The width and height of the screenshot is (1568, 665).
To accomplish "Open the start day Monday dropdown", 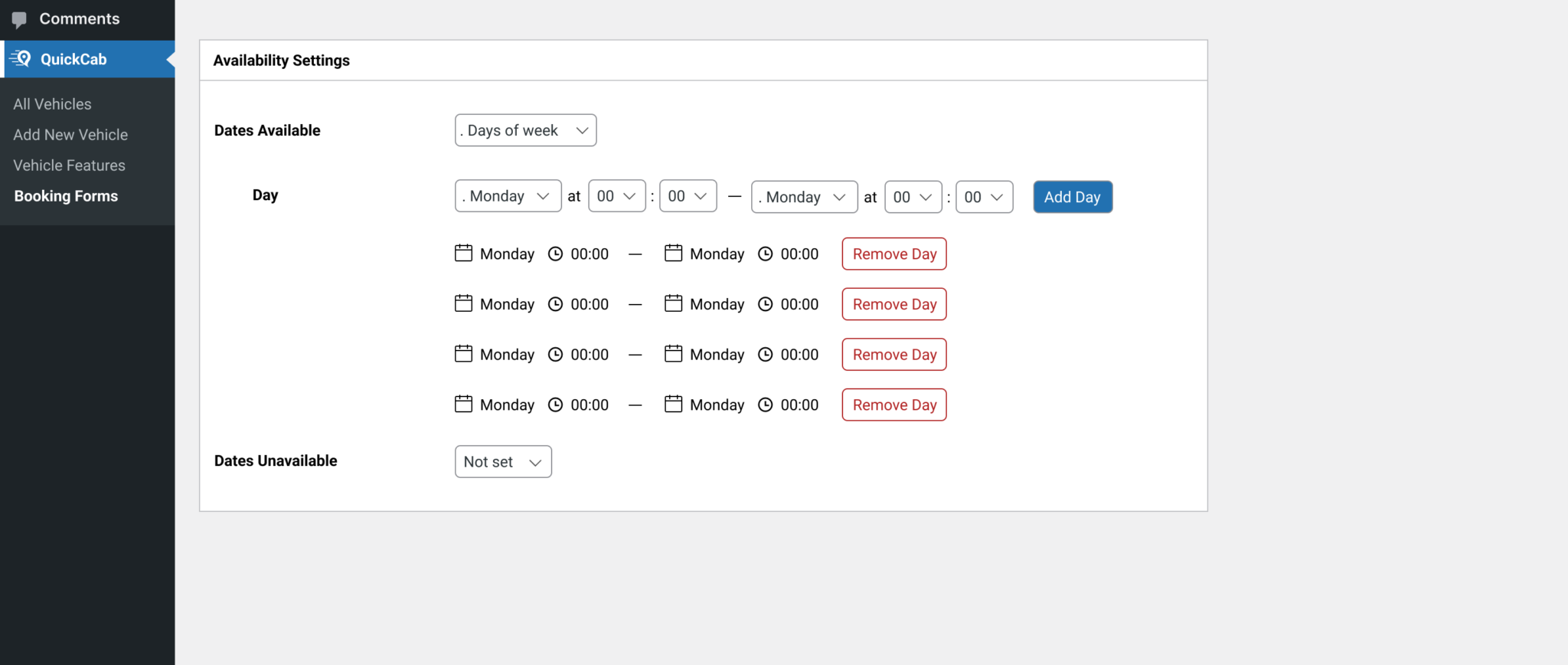I will tap(508, 196).
